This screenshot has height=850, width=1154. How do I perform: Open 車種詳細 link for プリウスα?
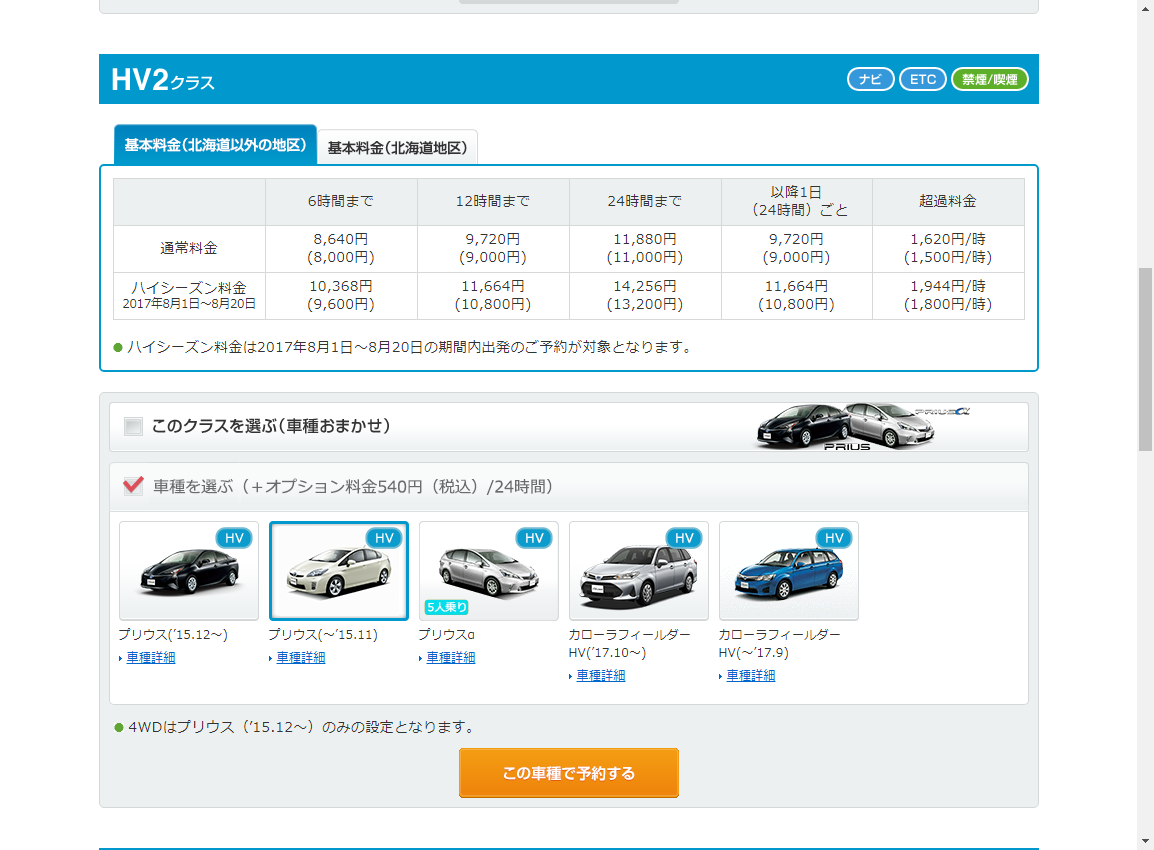pos(451,658)
